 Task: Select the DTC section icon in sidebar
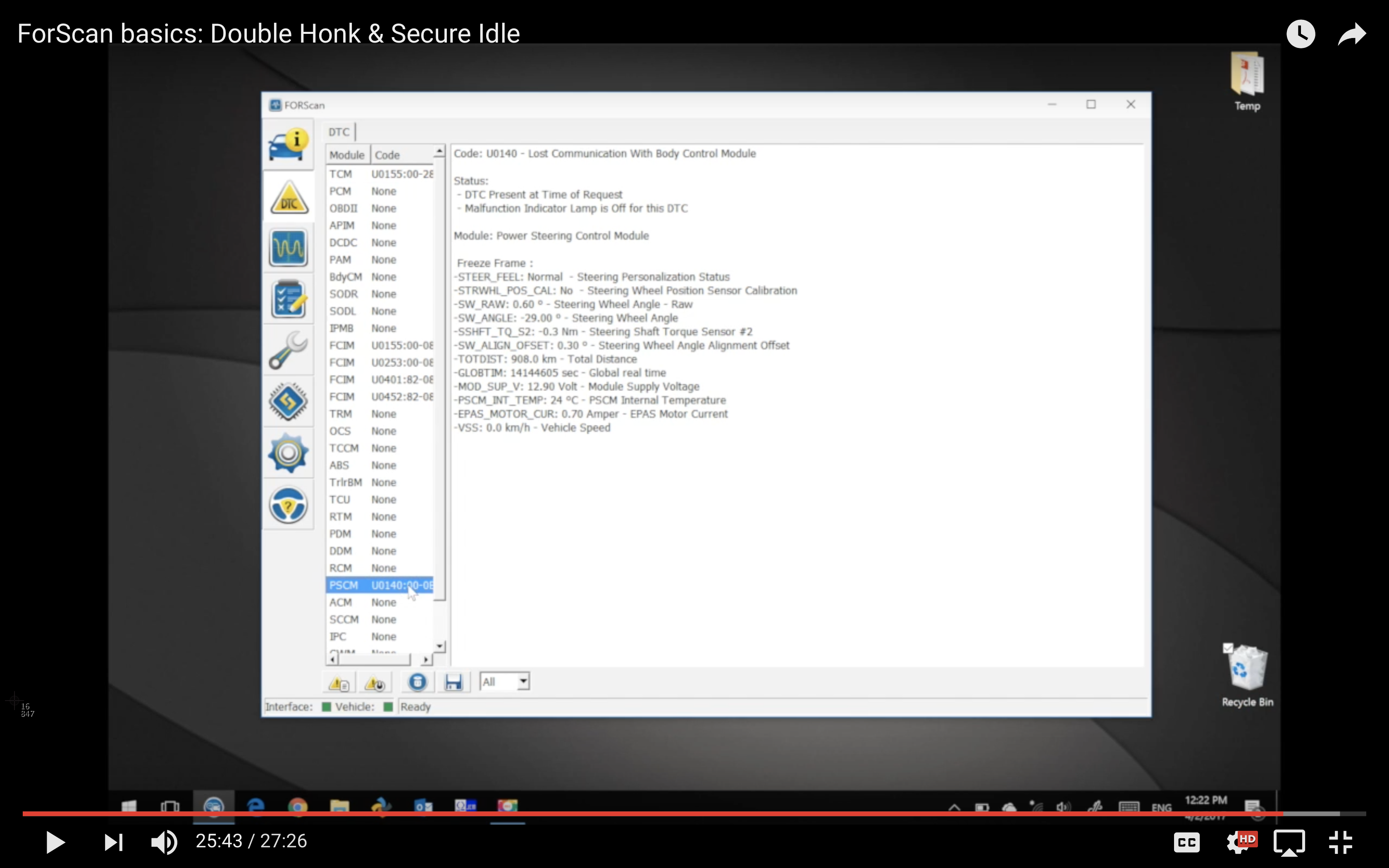click(289, 197)
